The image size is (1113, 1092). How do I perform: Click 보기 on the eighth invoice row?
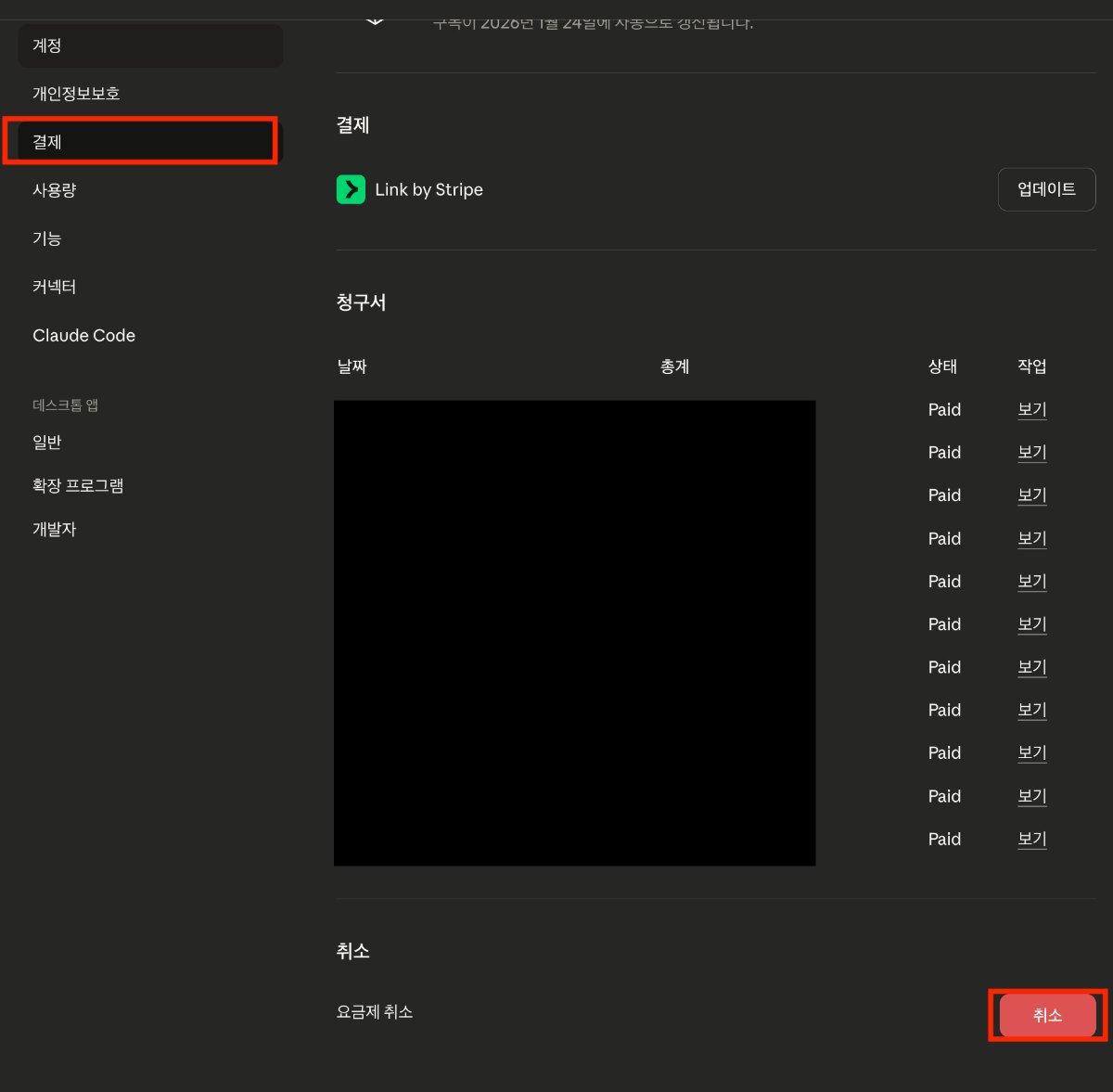click(x=1031, y=711)
